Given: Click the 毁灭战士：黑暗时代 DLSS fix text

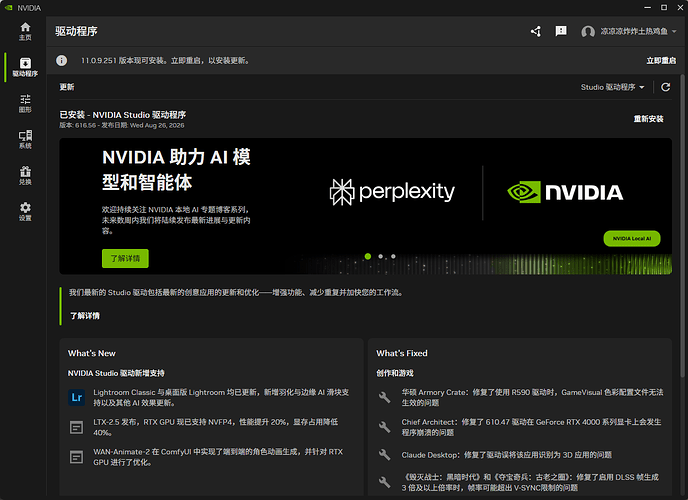Looking at the screenshot, I should click(x=530, y=482).
